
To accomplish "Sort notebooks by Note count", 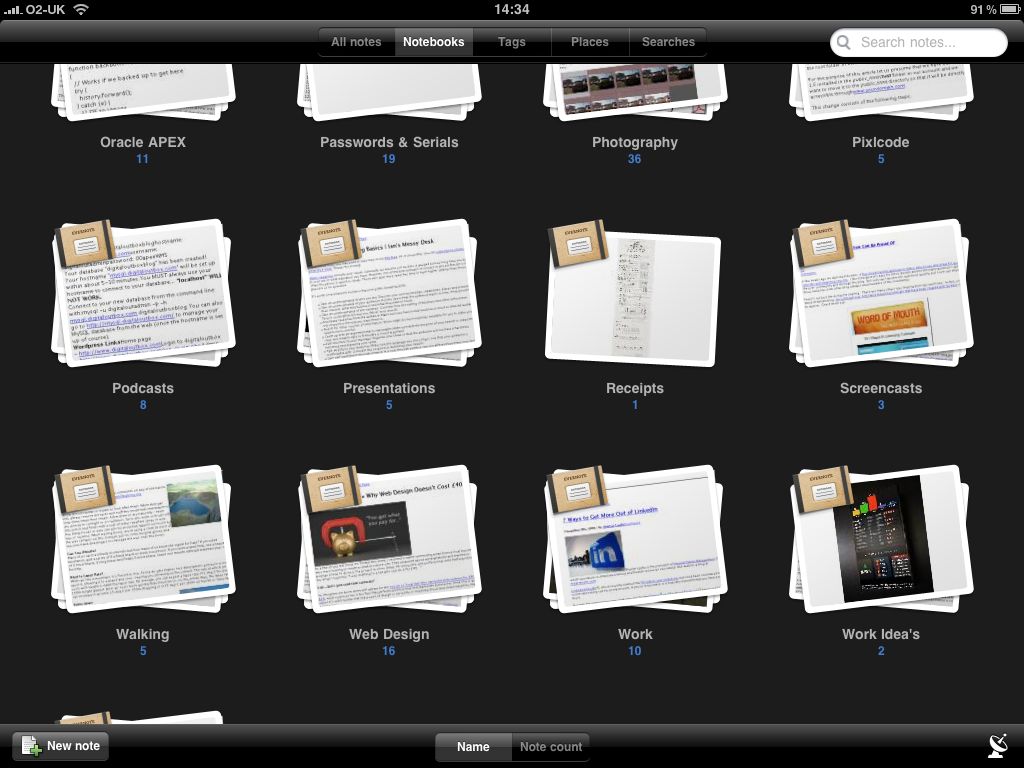I will tap(550, 747).
